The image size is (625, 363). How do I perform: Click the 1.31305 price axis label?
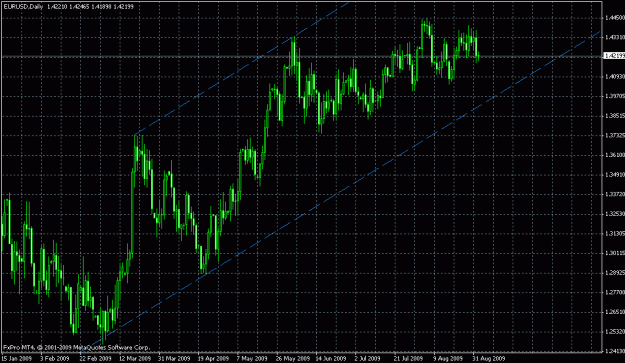pos(615,233)
